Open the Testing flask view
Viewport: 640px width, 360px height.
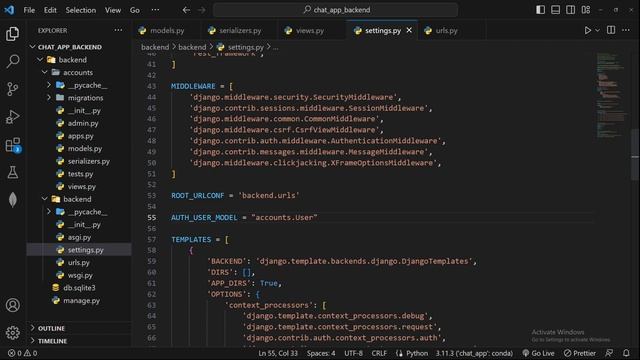(x=13, y=172)
